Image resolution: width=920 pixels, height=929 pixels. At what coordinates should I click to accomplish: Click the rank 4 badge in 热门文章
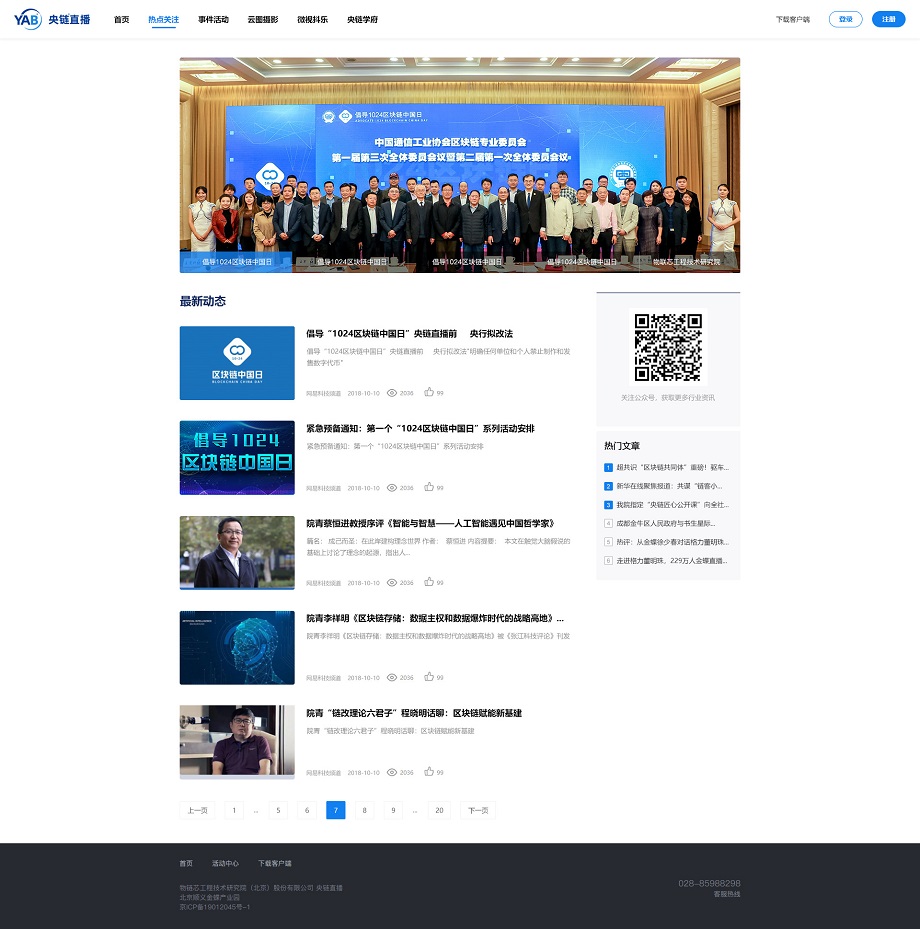pyautogui.click(x=608, y=523)
